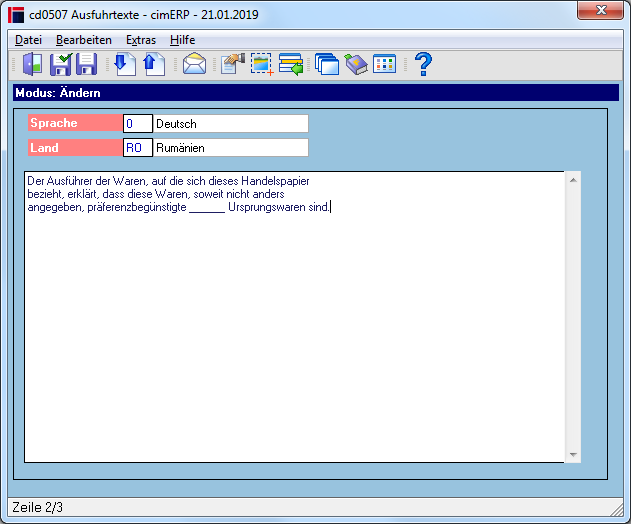This screenshot has height=524, width=631.
Task: Open the Bearbeiten menu
Action: click(x=84, y=40)
